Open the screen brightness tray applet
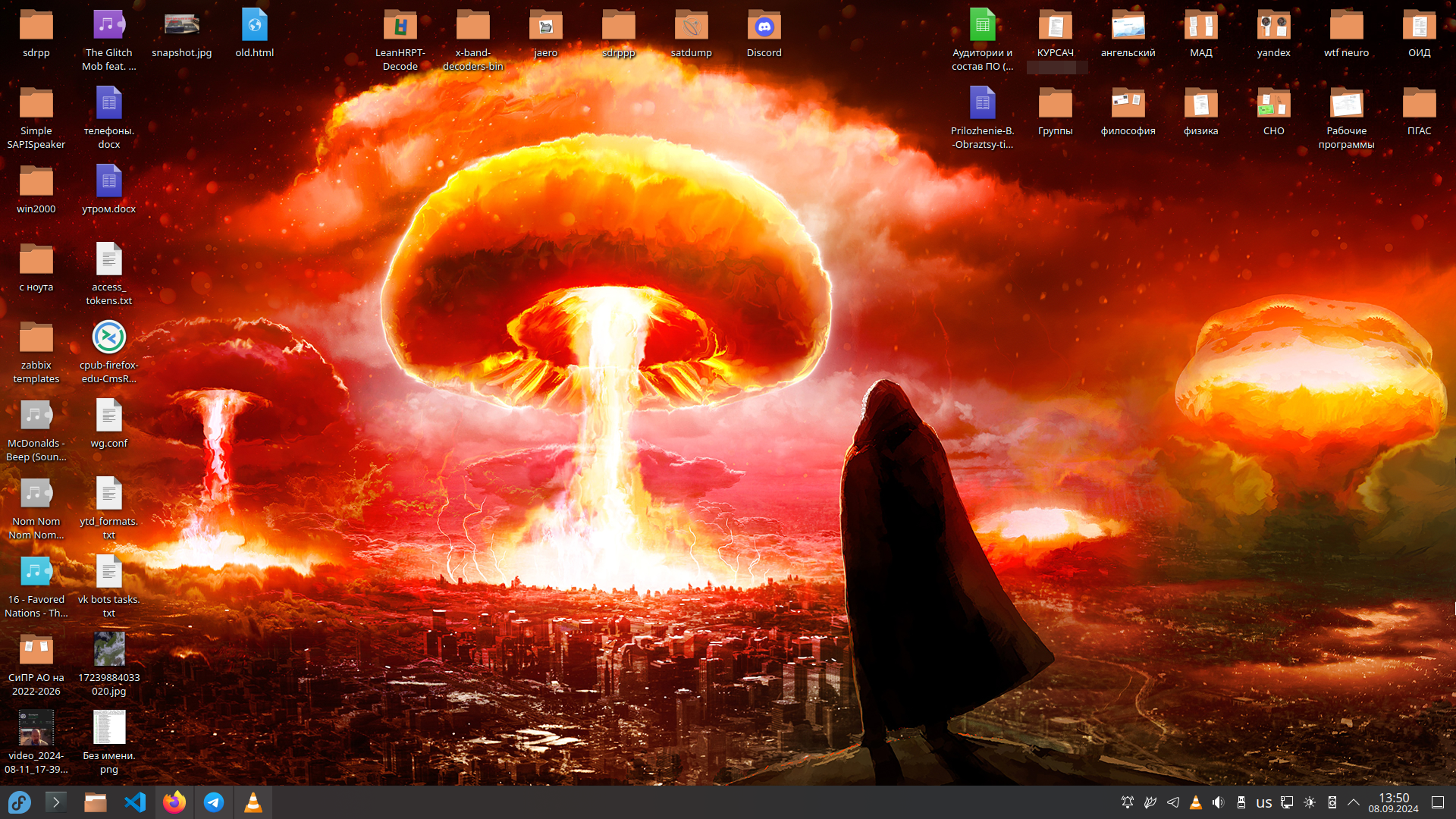The image size is (1456, 819). point(1310,802)
